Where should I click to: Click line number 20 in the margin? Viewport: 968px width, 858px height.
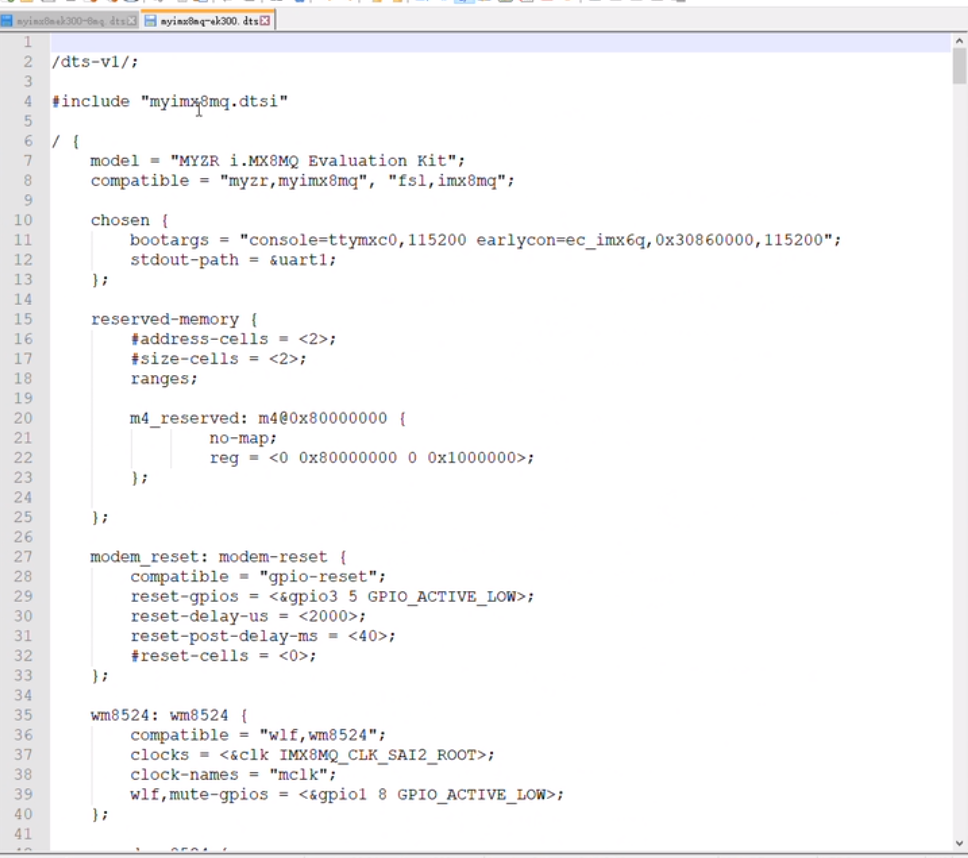point(23,418)
